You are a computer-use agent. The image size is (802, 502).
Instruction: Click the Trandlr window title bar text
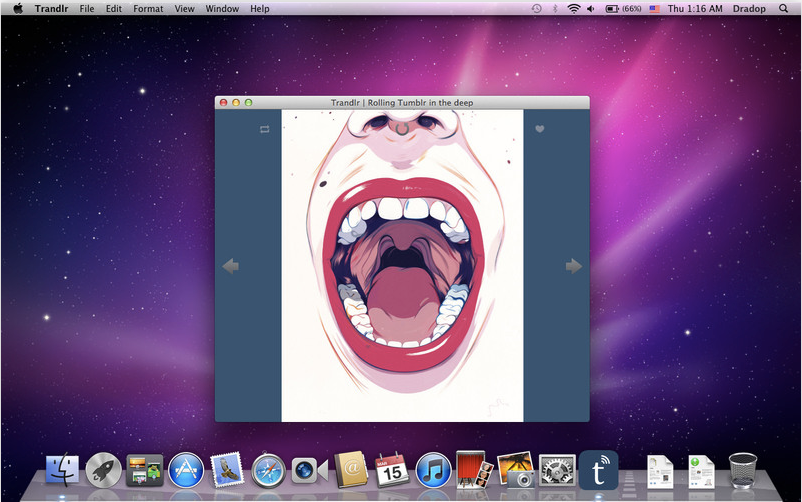pyautogui.click(x=402, y=102)
